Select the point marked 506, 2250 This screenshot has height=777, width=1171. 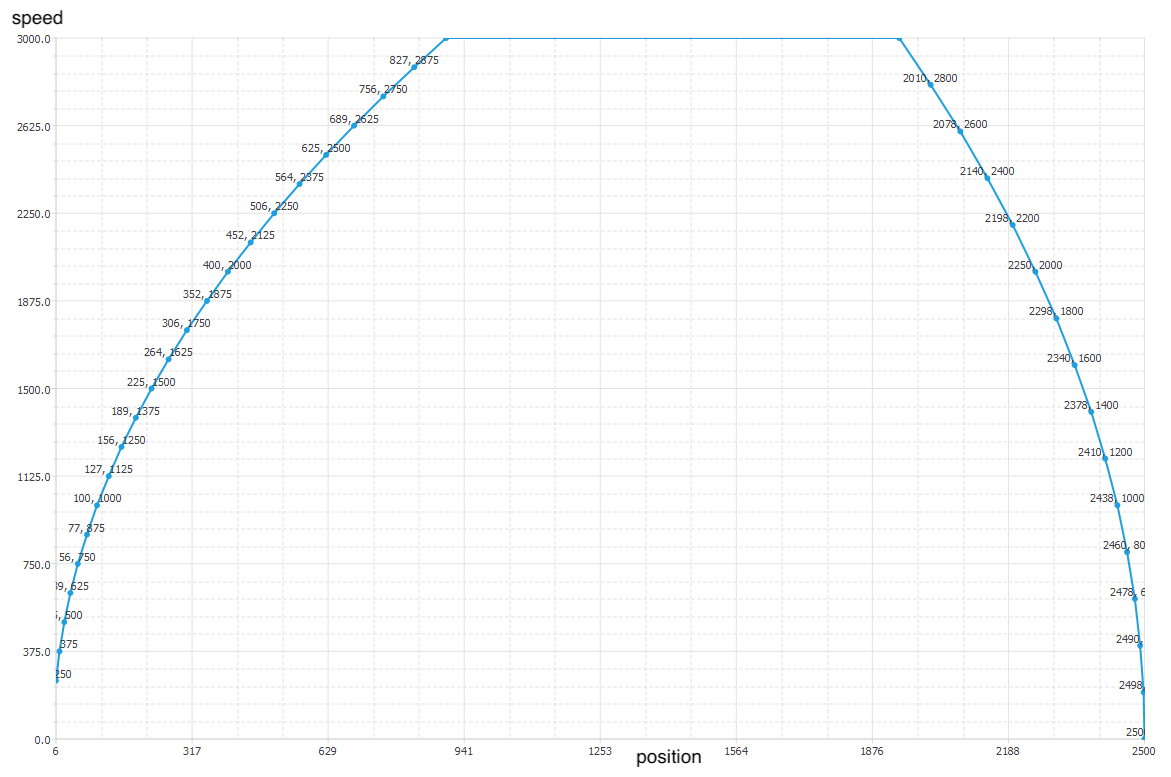tap(274, 213)
